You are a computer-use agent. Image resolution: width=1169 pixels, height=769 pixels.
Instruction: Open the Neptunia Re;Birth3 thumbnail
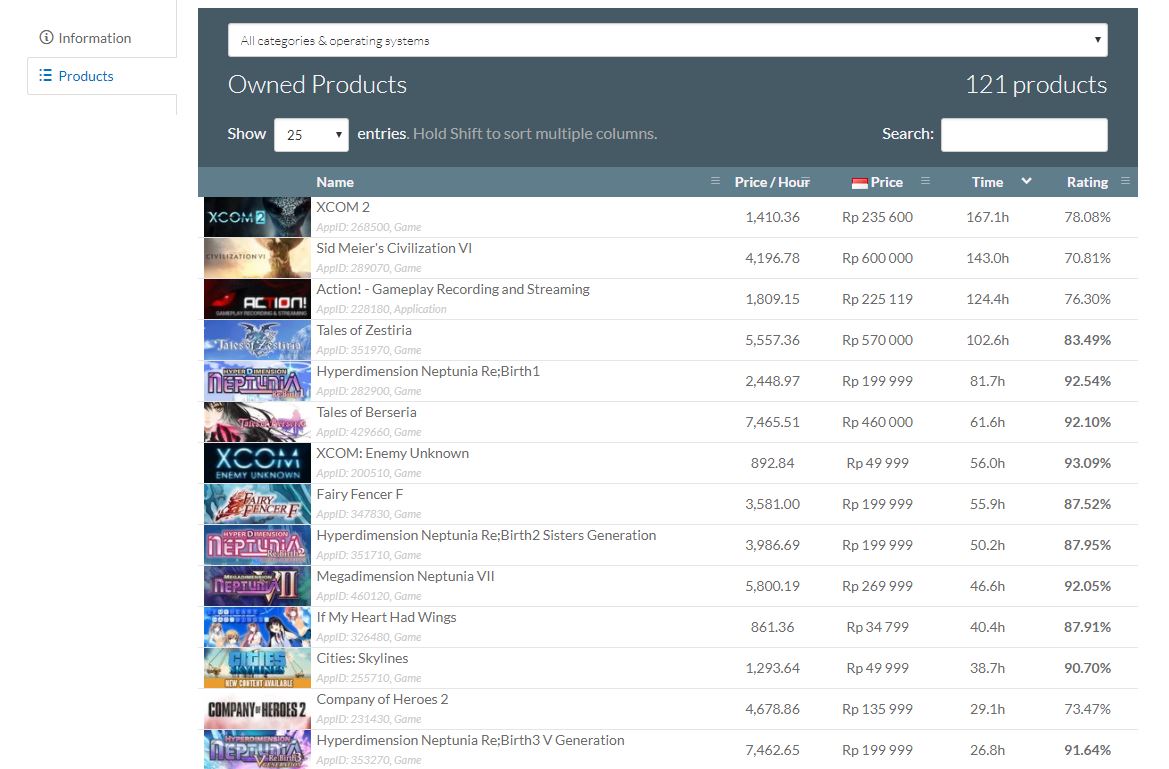pos(257,750)
